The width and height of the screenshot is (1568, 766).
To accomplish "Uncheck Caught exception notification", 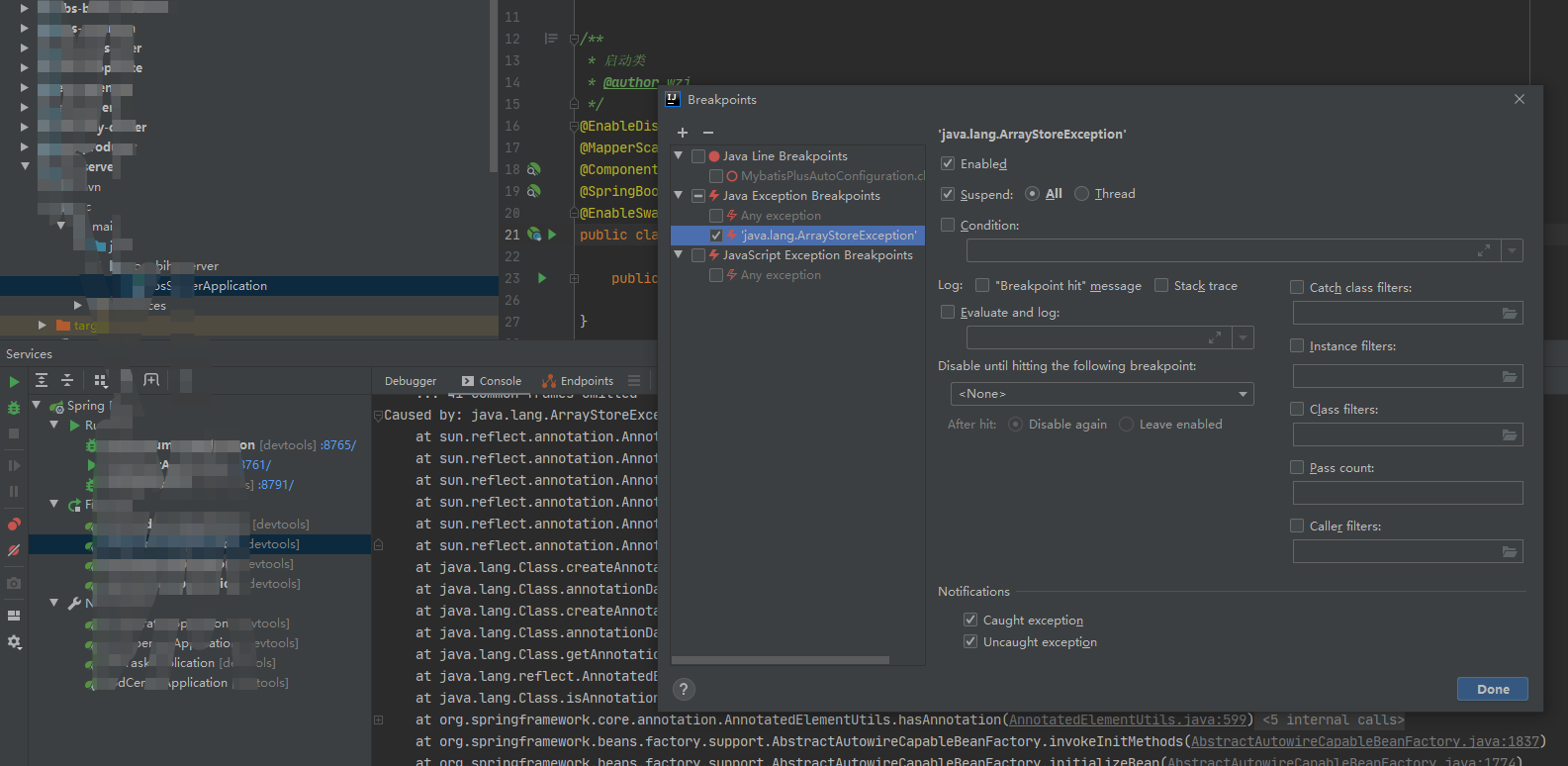I will [x=970, y=620].
